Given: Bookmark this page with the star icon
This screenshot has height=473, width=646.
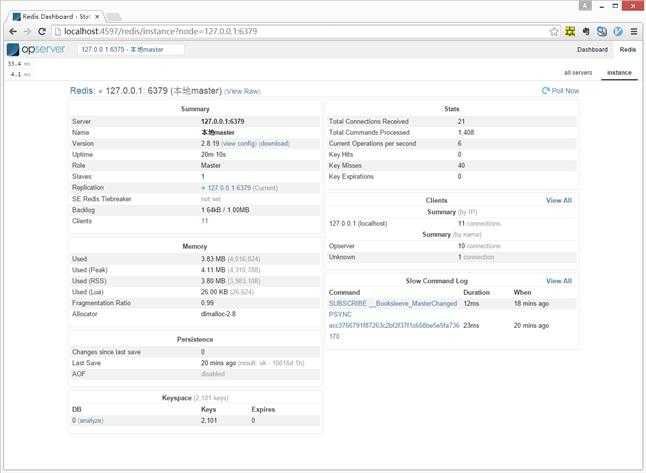Looking at the screenshot, I should [x=554, y=31].
